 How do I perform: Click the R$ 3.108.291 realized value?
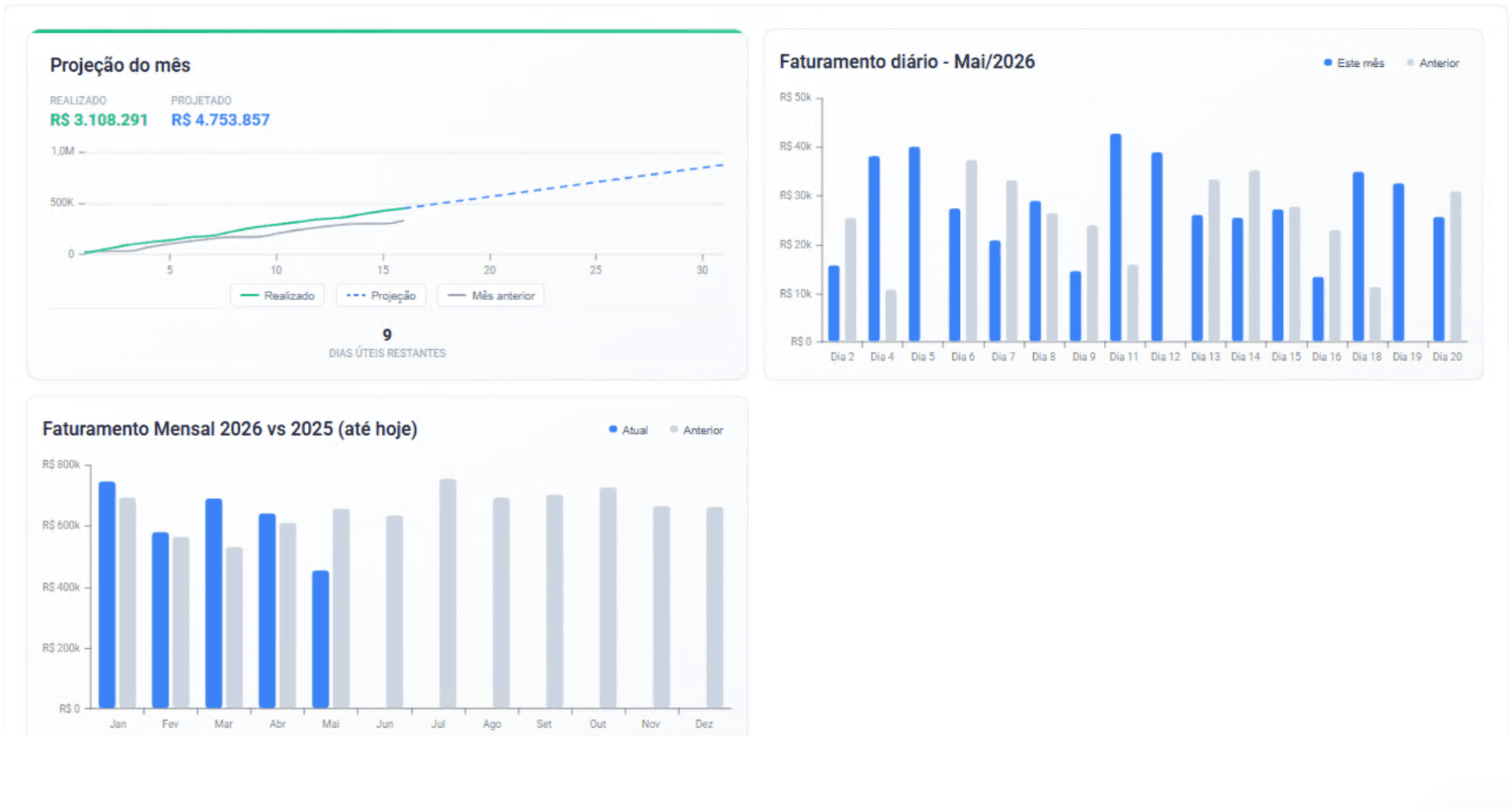[x=99, y=120]
